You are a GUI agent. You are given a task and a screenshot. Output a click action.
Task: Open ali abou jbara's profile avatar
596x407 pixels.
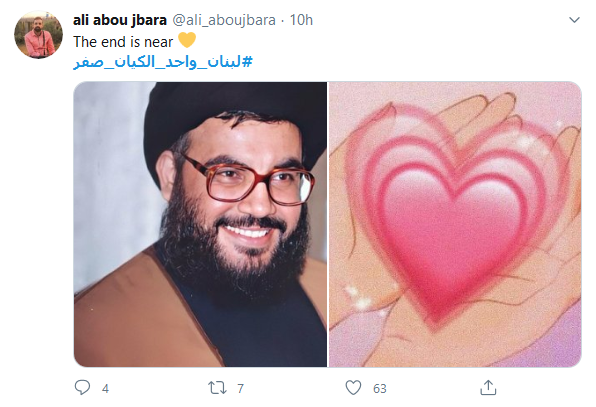tap(38, 35)
